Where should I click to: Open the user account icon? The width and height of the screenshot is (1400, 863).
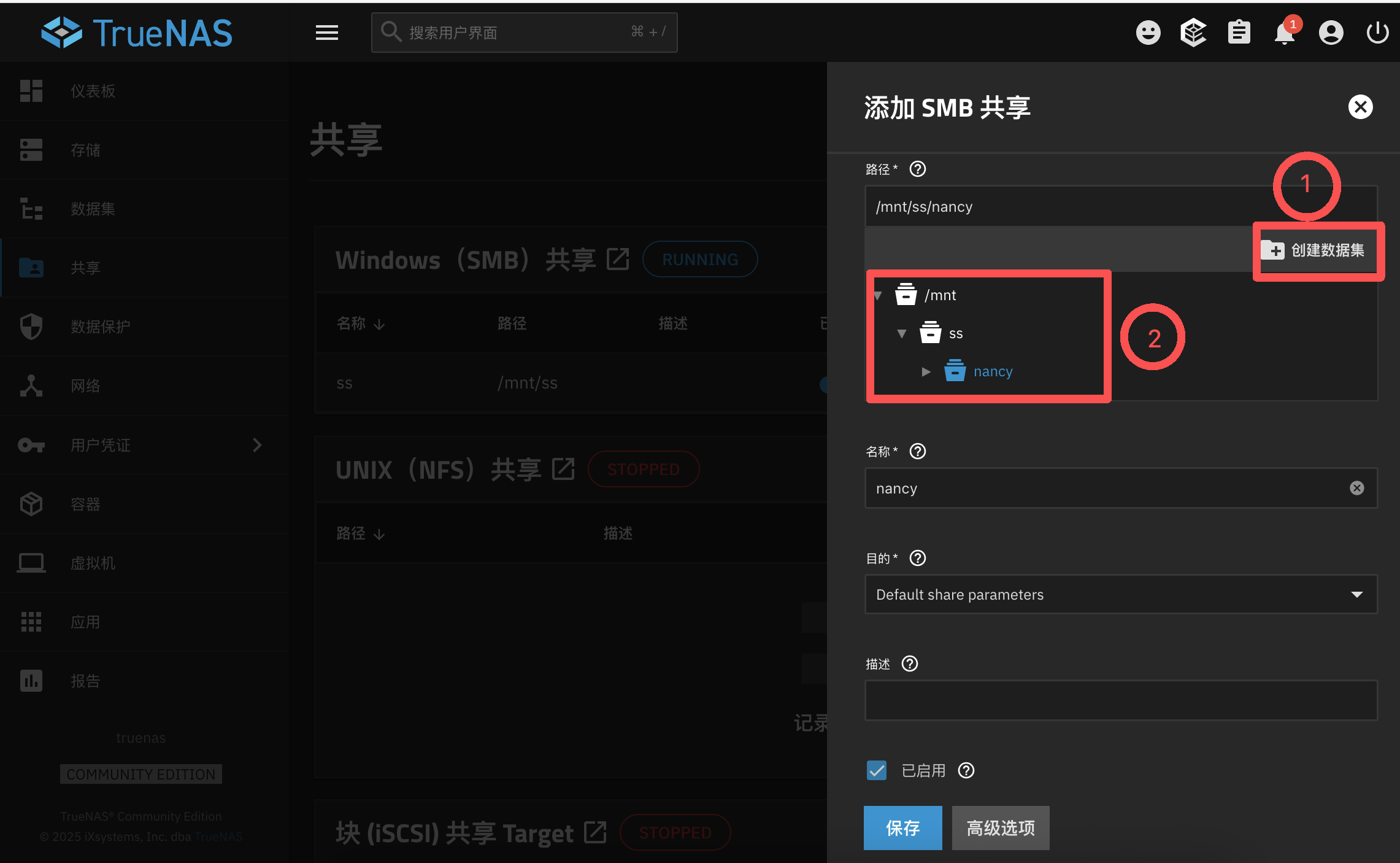coord(1331,33)
